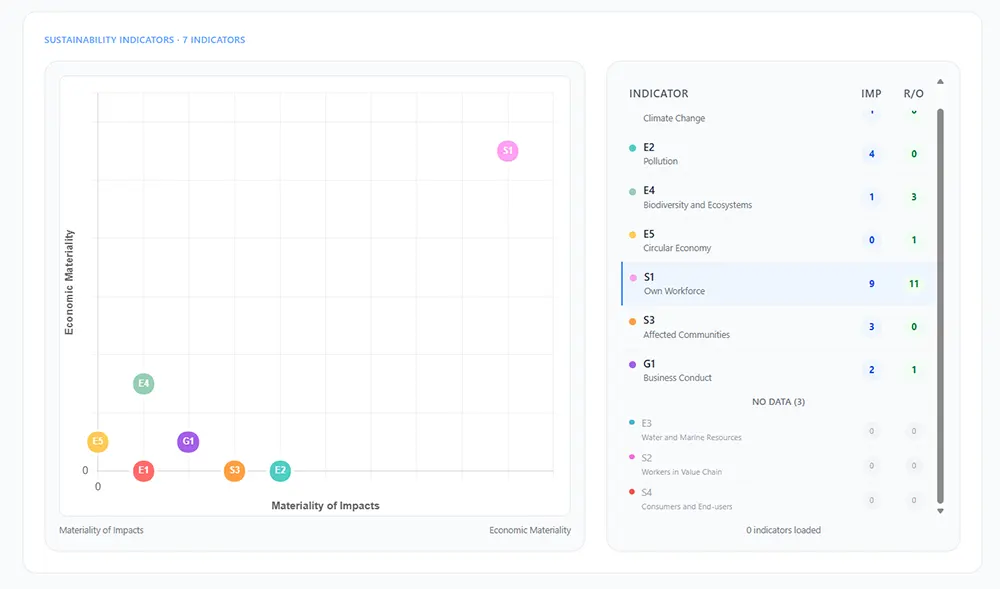1000x589 pixels.
Task: Select the orange S3 chart marker
Action: 234,470
